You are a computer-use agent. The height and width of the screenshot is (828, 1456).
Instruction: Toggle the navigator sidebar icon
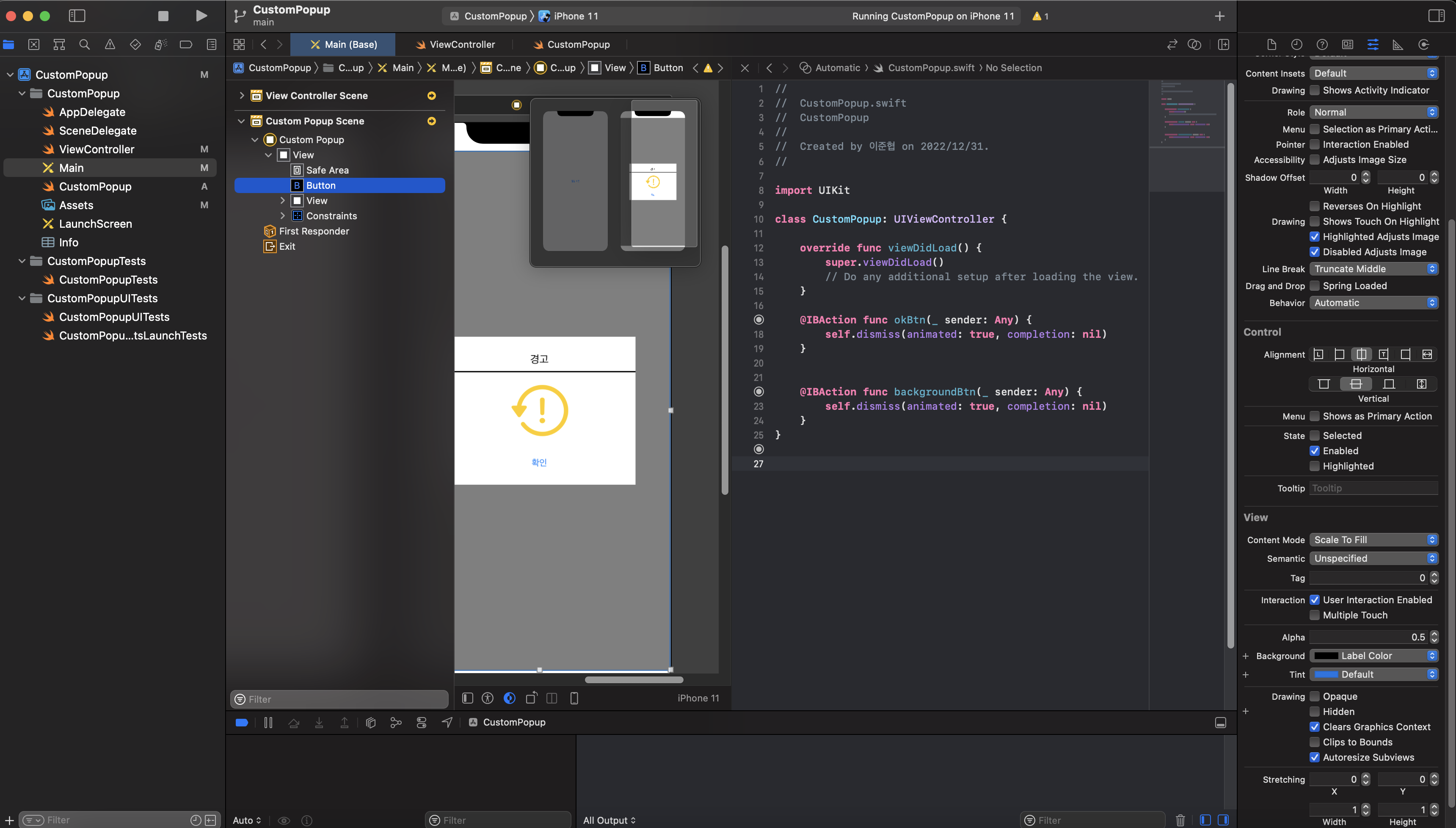(x=77, y=16)
